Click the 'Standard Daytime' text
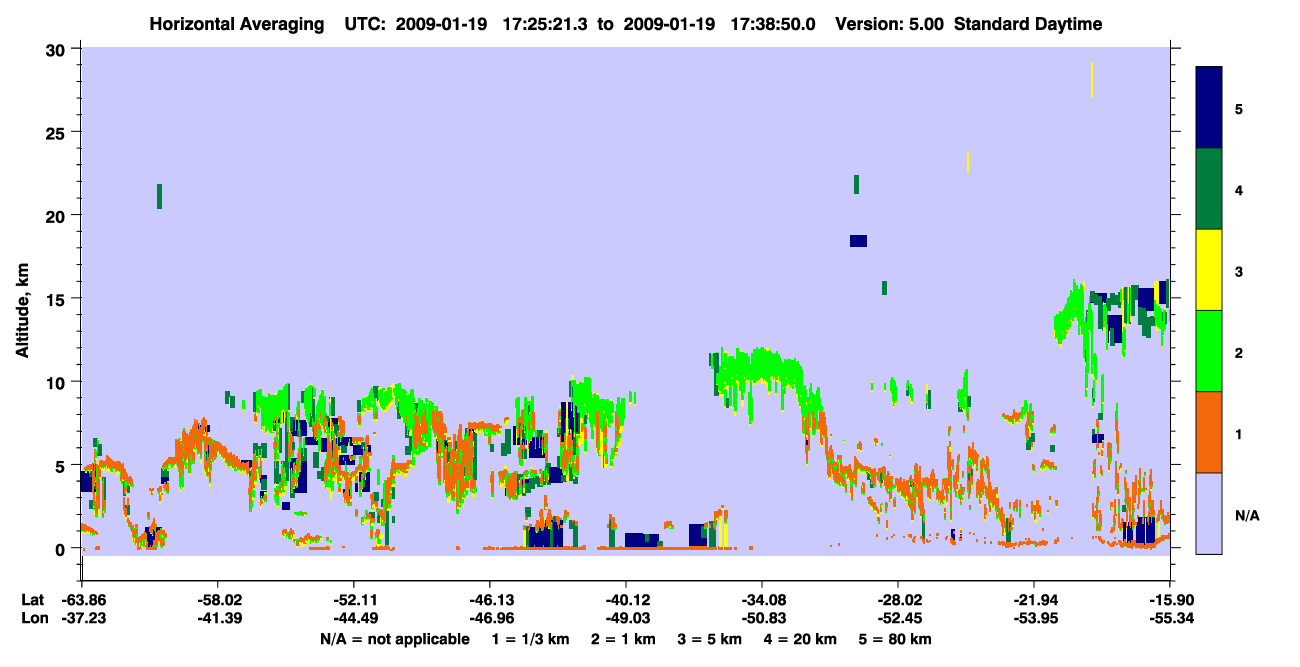 click(x=1028, y=24)
